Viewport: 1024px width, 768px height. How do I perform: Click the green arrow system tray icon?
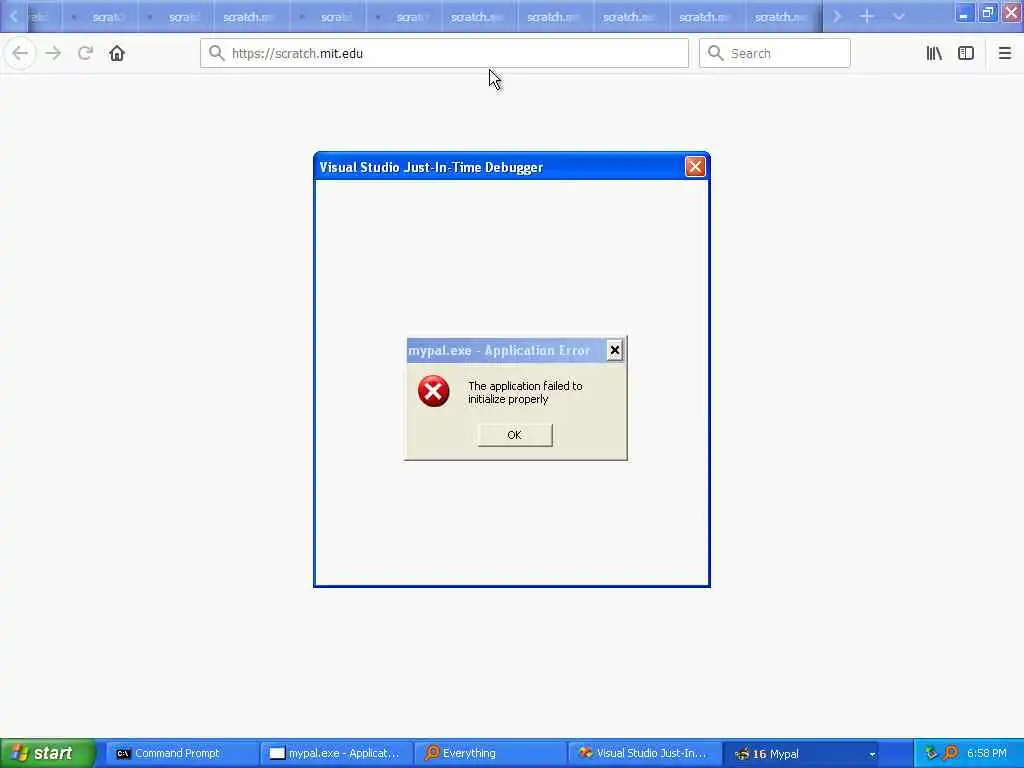[x=931, y=754]
